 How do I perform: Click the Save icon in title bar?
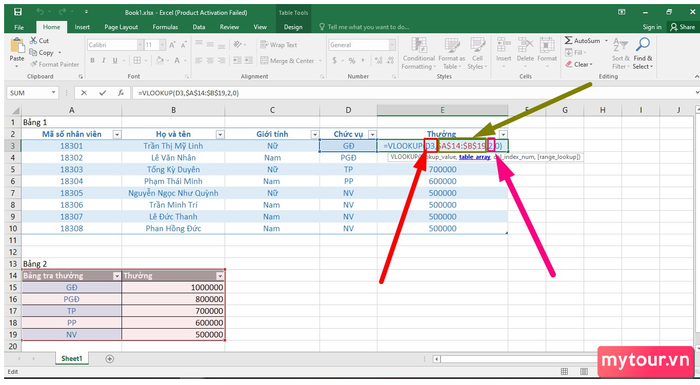(17, 12)
